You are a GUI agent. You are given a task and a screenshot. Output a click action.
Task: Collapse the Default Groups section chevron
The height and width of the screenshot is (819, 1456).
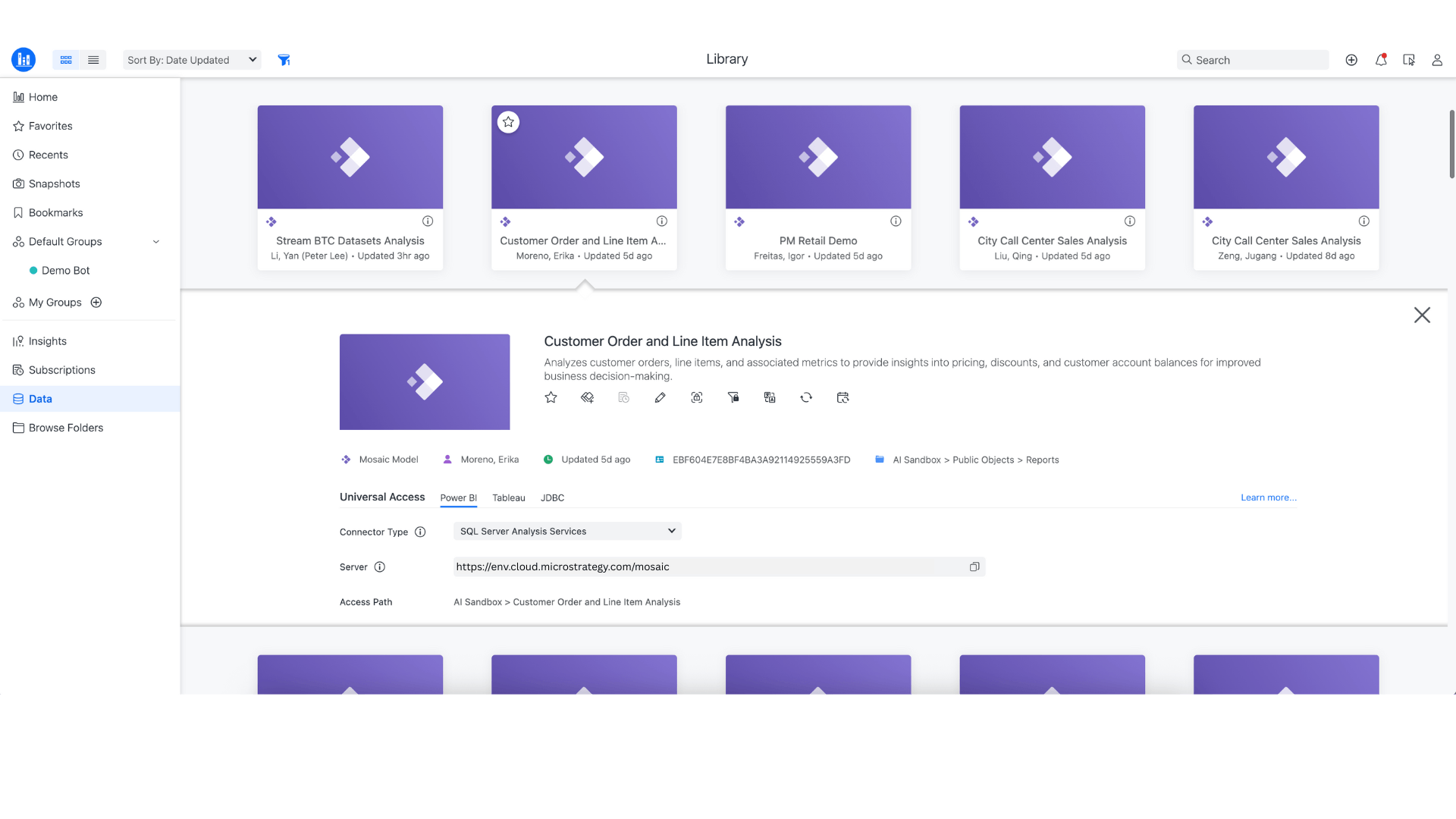tap(156, 242)
